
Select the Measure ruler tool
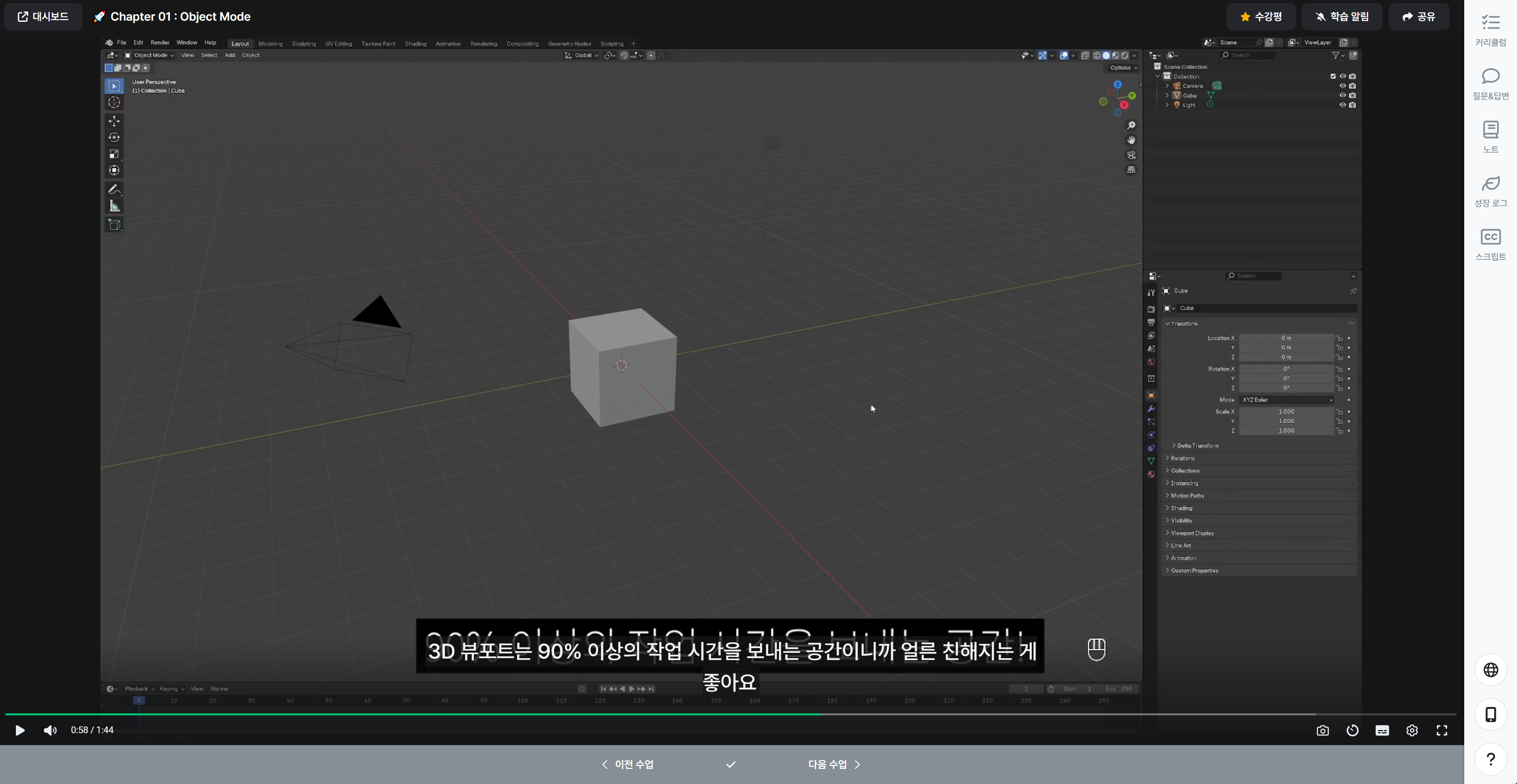point(114,206)
